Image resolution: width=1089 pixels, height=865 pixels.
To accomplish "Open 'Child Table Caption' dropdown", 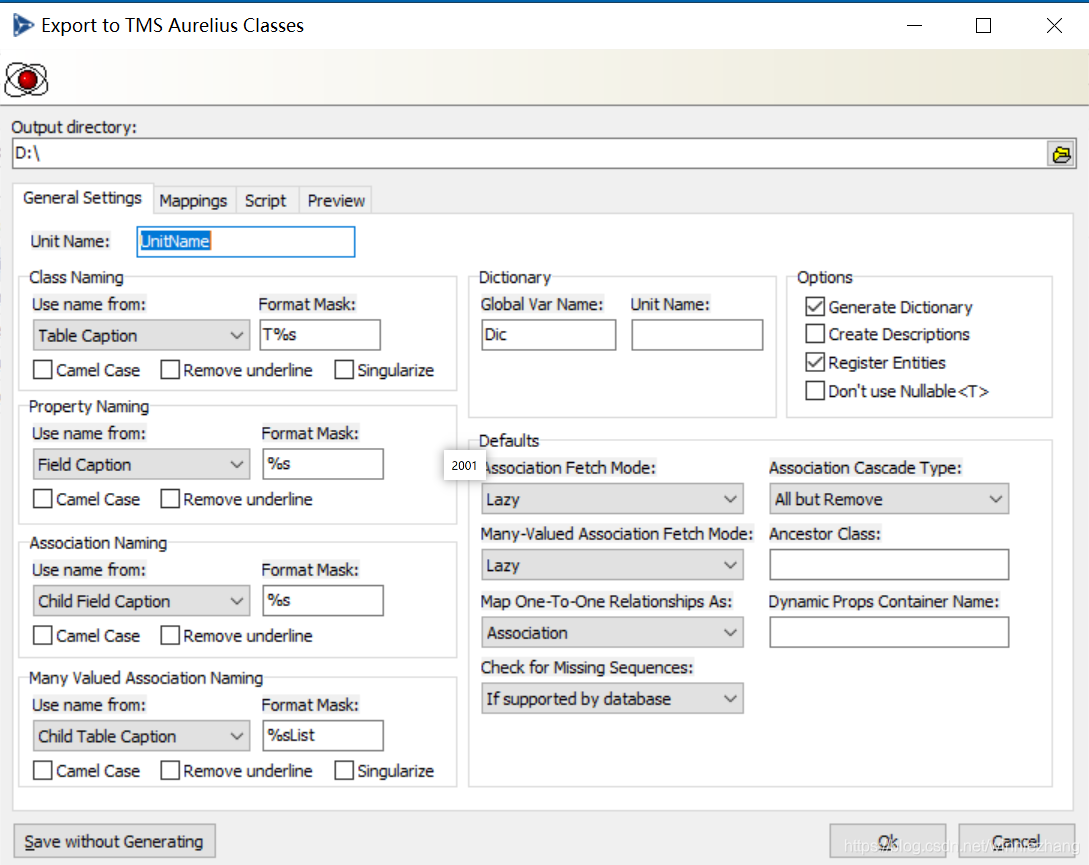I will 141,736.
